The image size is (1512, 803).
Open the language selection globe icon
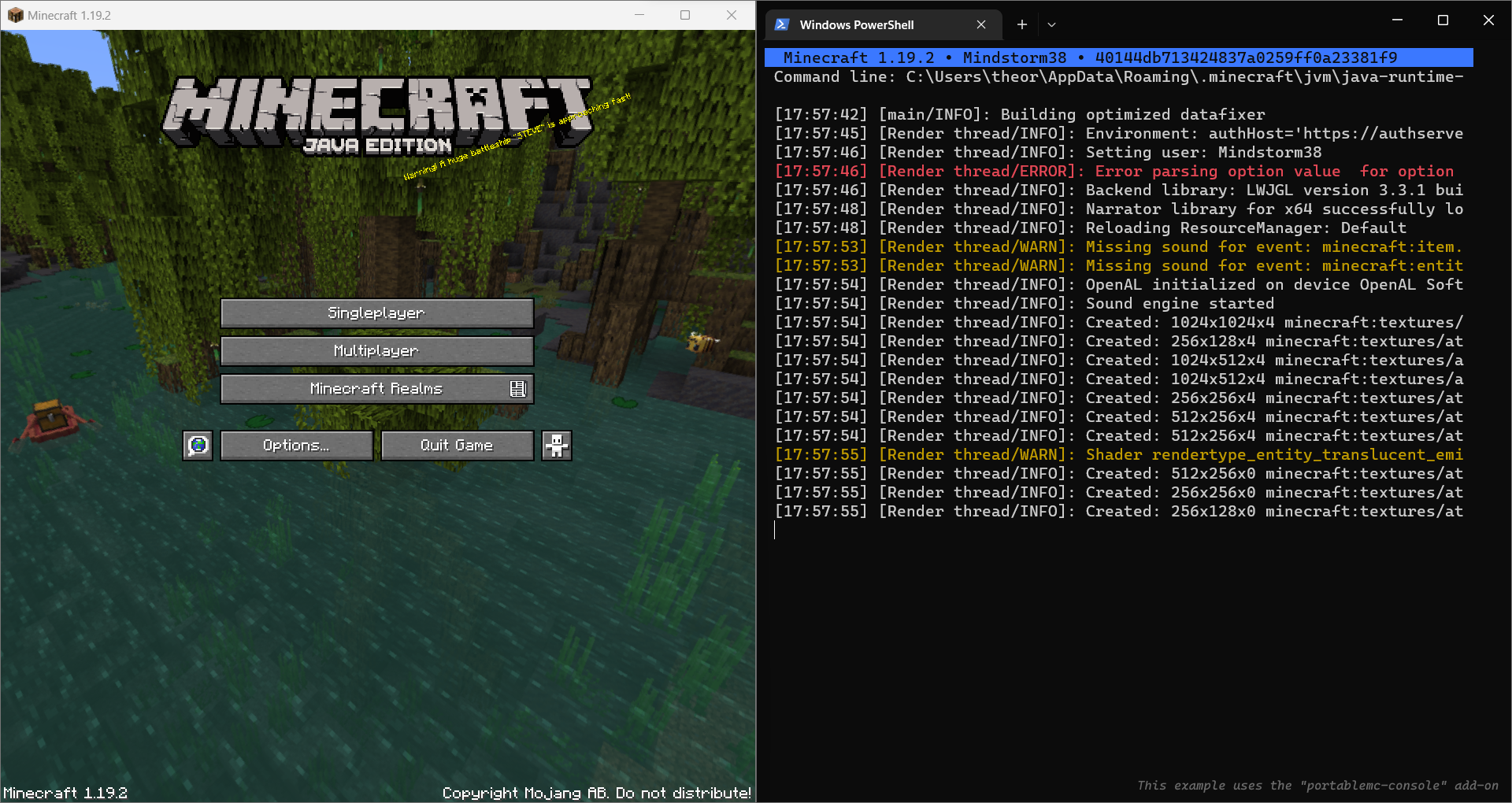[198, 446]
